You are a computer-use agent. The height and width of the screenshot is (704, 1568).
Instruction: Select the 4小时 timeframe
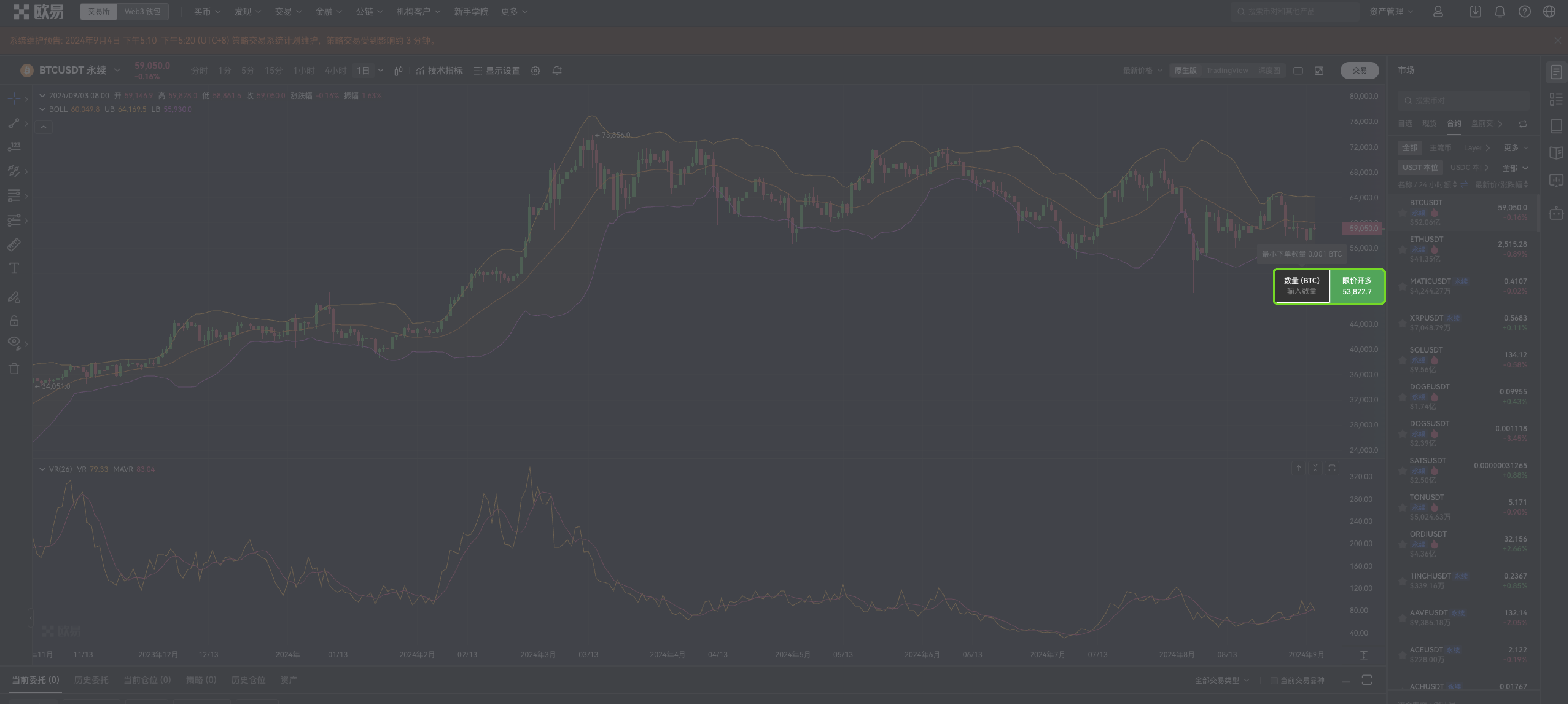point(335,71)
